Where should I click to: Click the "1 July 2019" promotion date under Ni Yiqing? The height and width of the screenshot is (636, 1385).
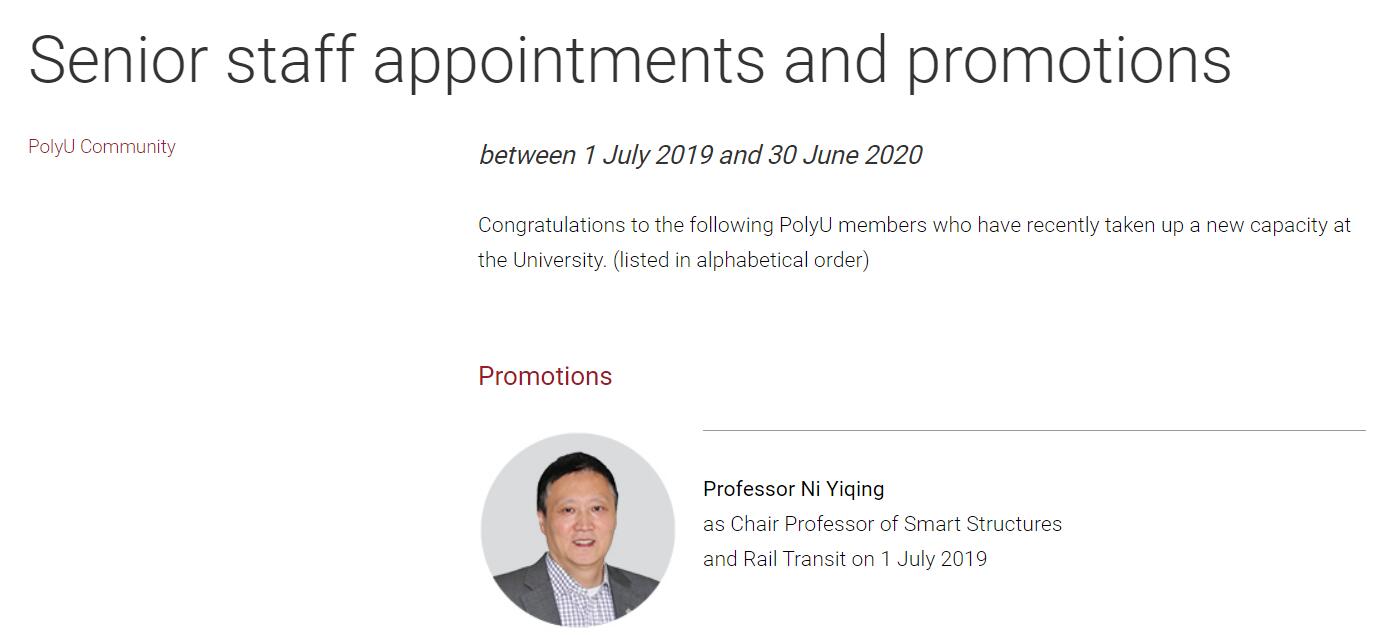point(933,559)
